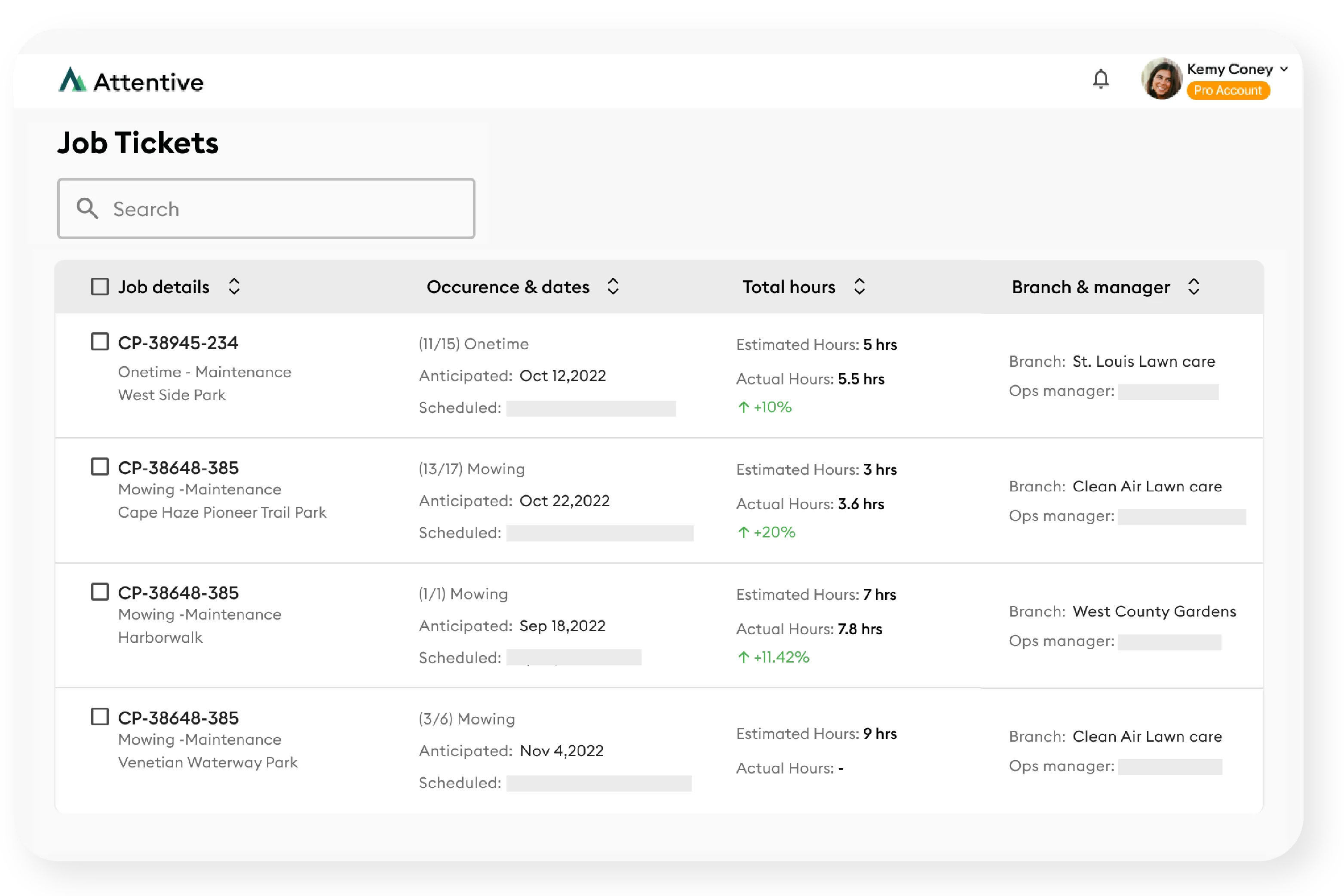Sort by Job details arrows
Viewport: 1344px width, 896px height.
coord(234,286)
